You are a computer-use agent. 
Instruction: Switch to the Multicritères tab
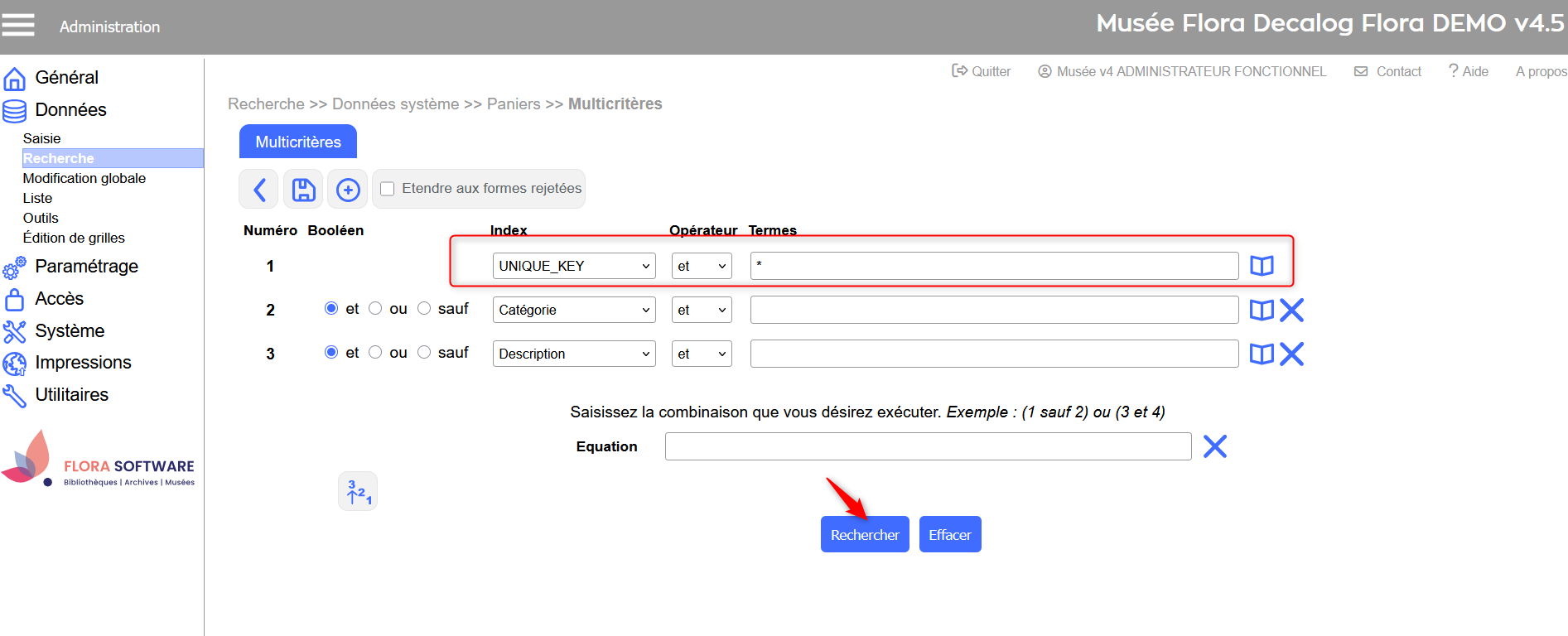coord(298,142)
